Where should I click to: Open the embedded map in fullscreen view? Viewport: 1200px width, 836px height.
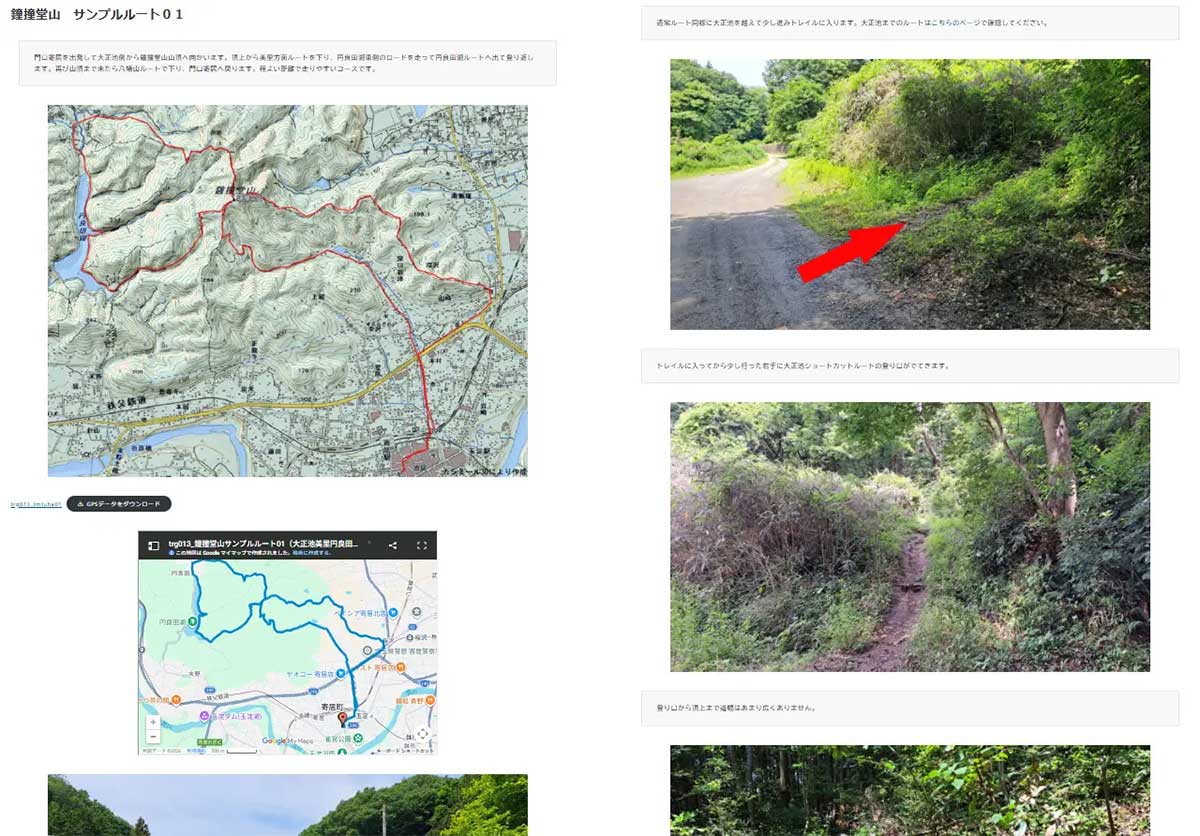pyautogui.click(x=421, y=546)
